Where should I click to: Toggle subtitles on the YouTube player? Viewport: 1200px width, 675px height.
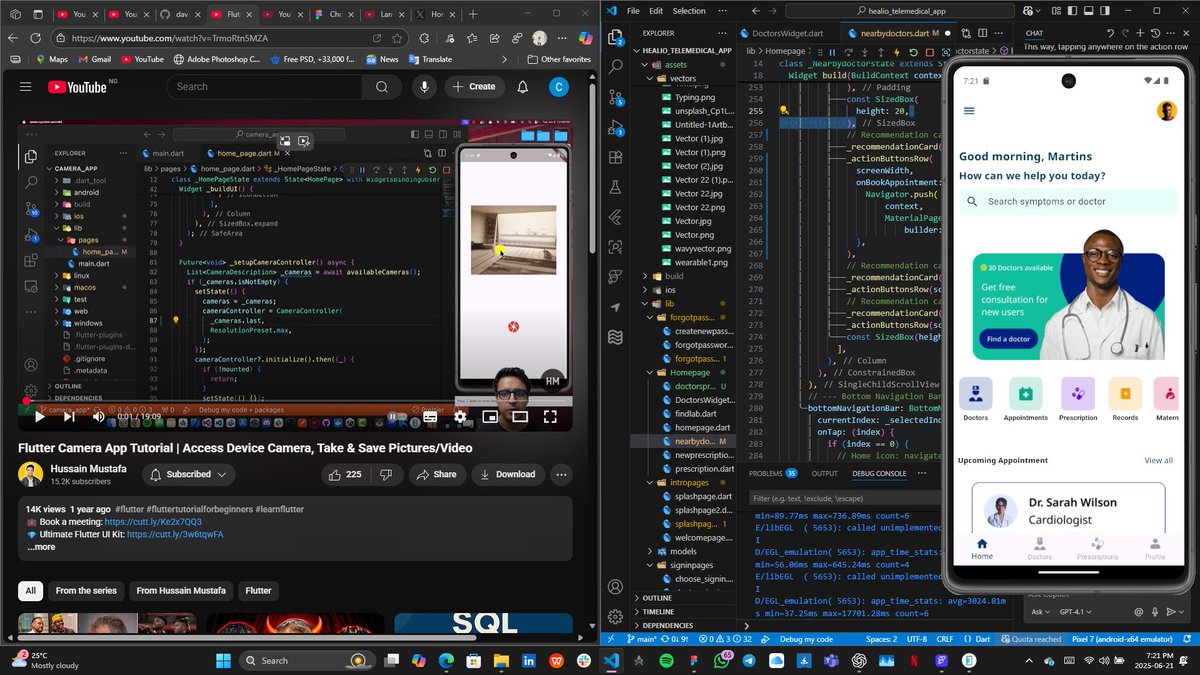(x=430, y=416)
